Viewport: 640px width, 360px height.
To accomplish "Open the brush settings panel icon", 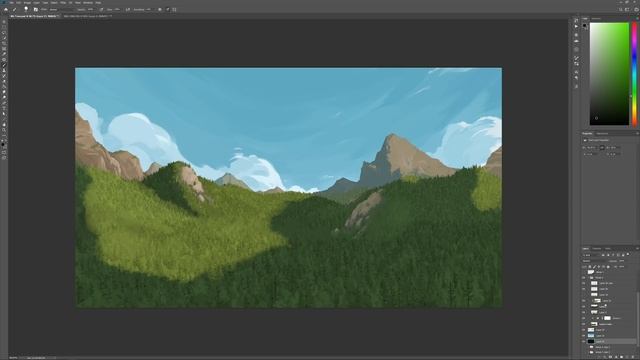I will coord(36,9).
